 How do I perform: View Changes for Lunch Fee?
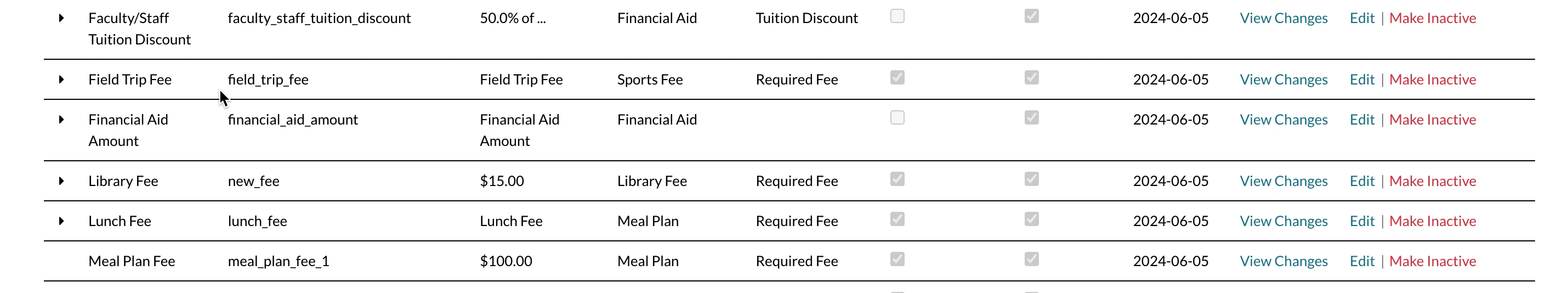click(1283, 222)
